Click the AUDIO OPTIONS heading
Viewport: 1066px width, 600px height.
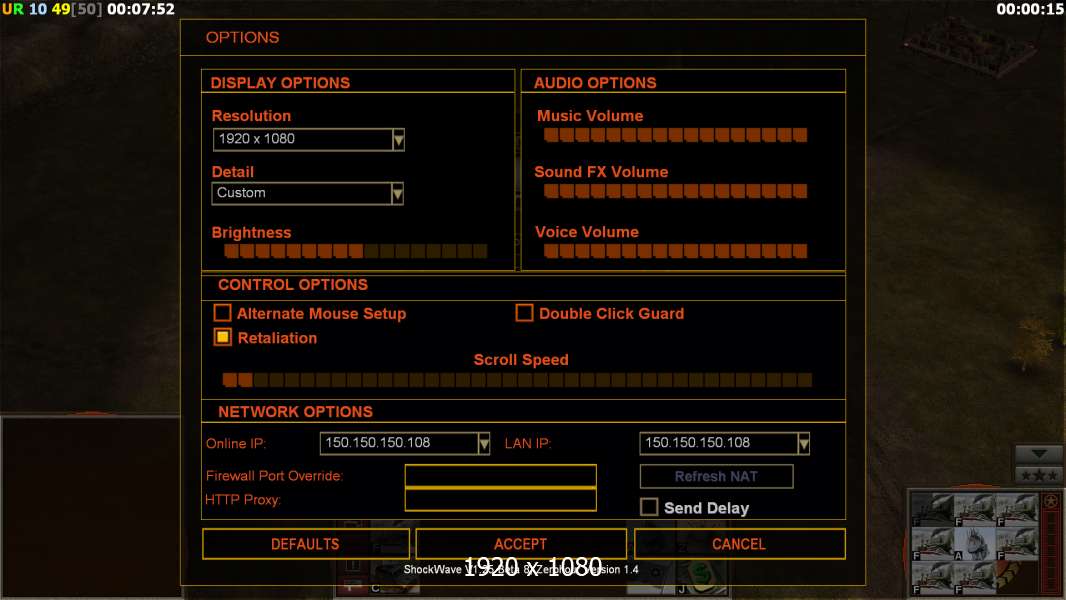tap(595, 83)
